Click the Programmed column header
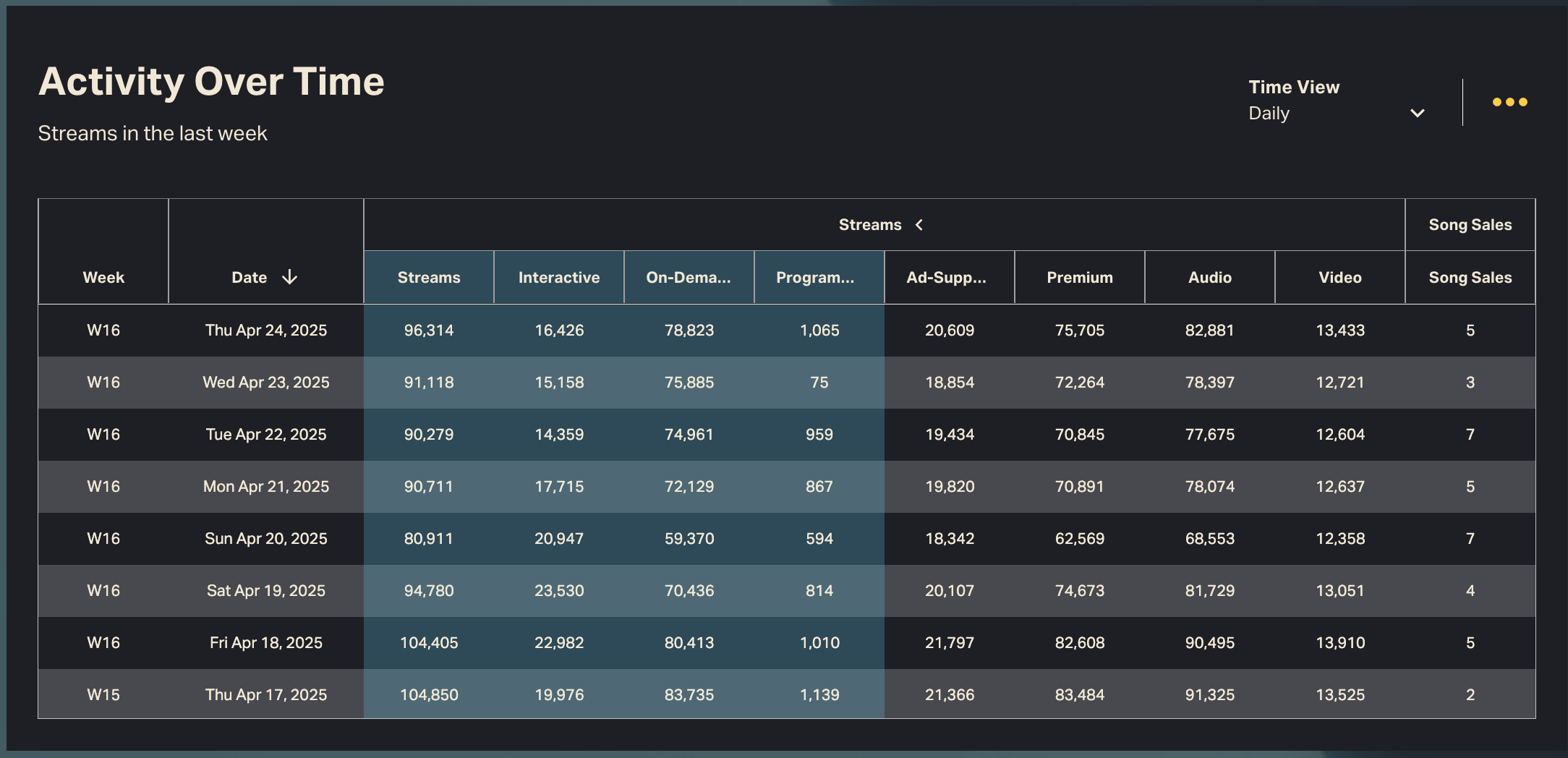This screenshot has height=758, width=1568. pyautogui.click(x=815, y=277)
